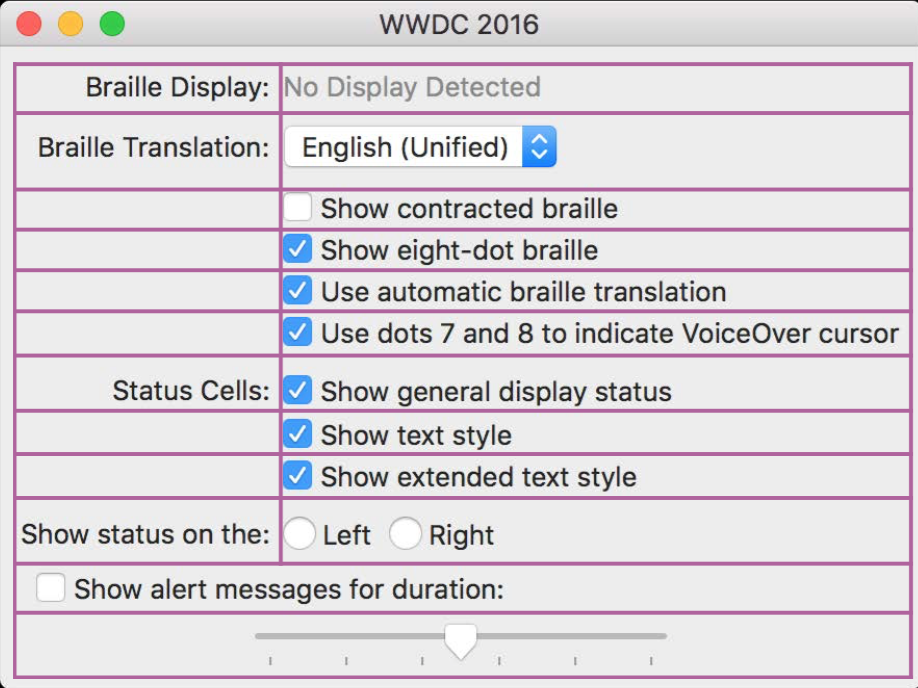
Task: Select the Left status position radio button
Action: [300, 535]
